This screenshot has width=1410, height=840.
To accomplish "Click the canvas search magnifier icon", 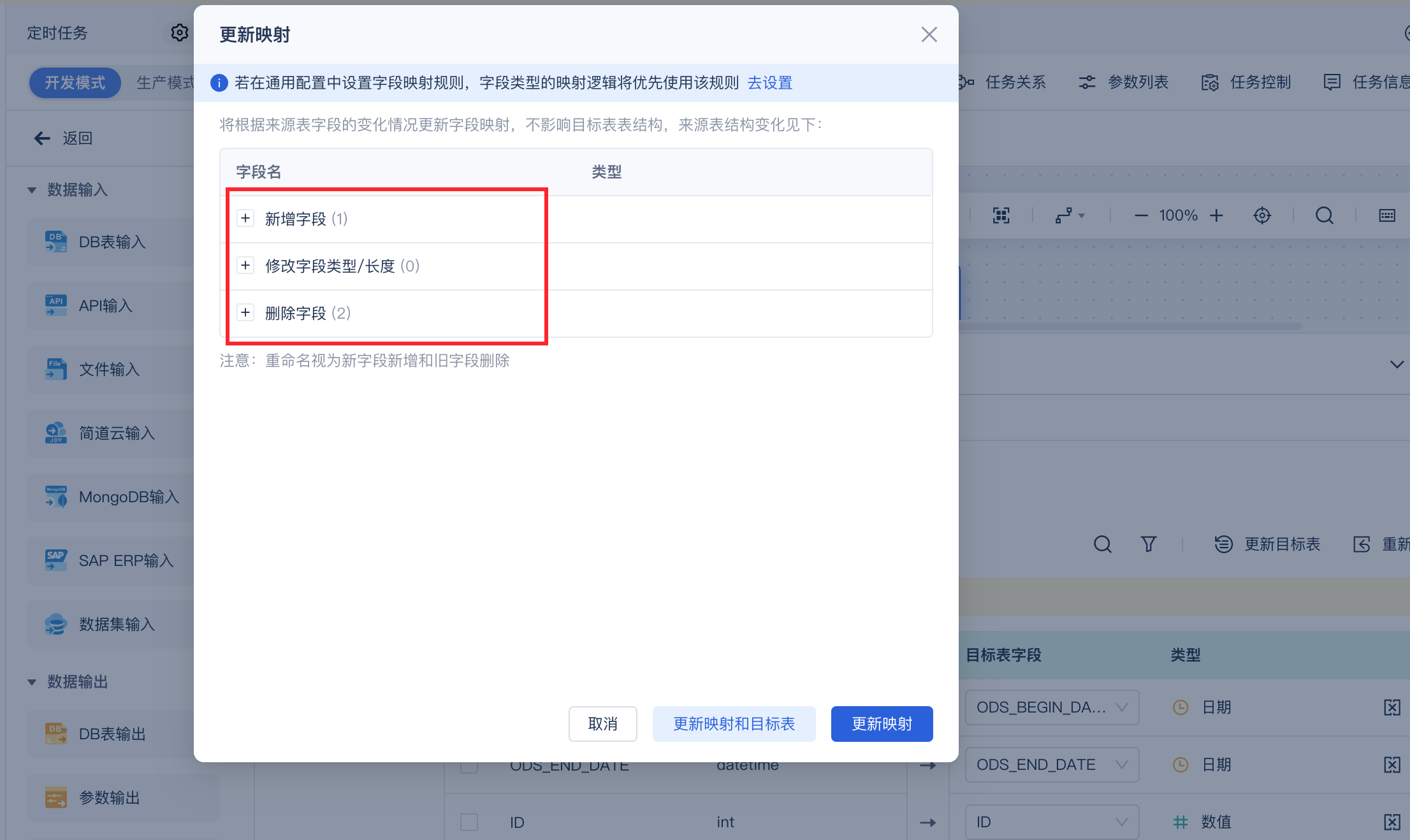I will pyautogui.click(x=1324, y=215).
